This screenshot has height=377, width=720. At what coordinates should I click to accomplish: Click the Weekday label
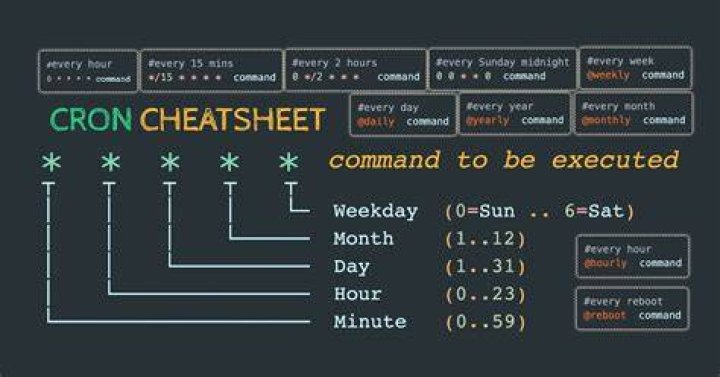[x=376, y=211]
